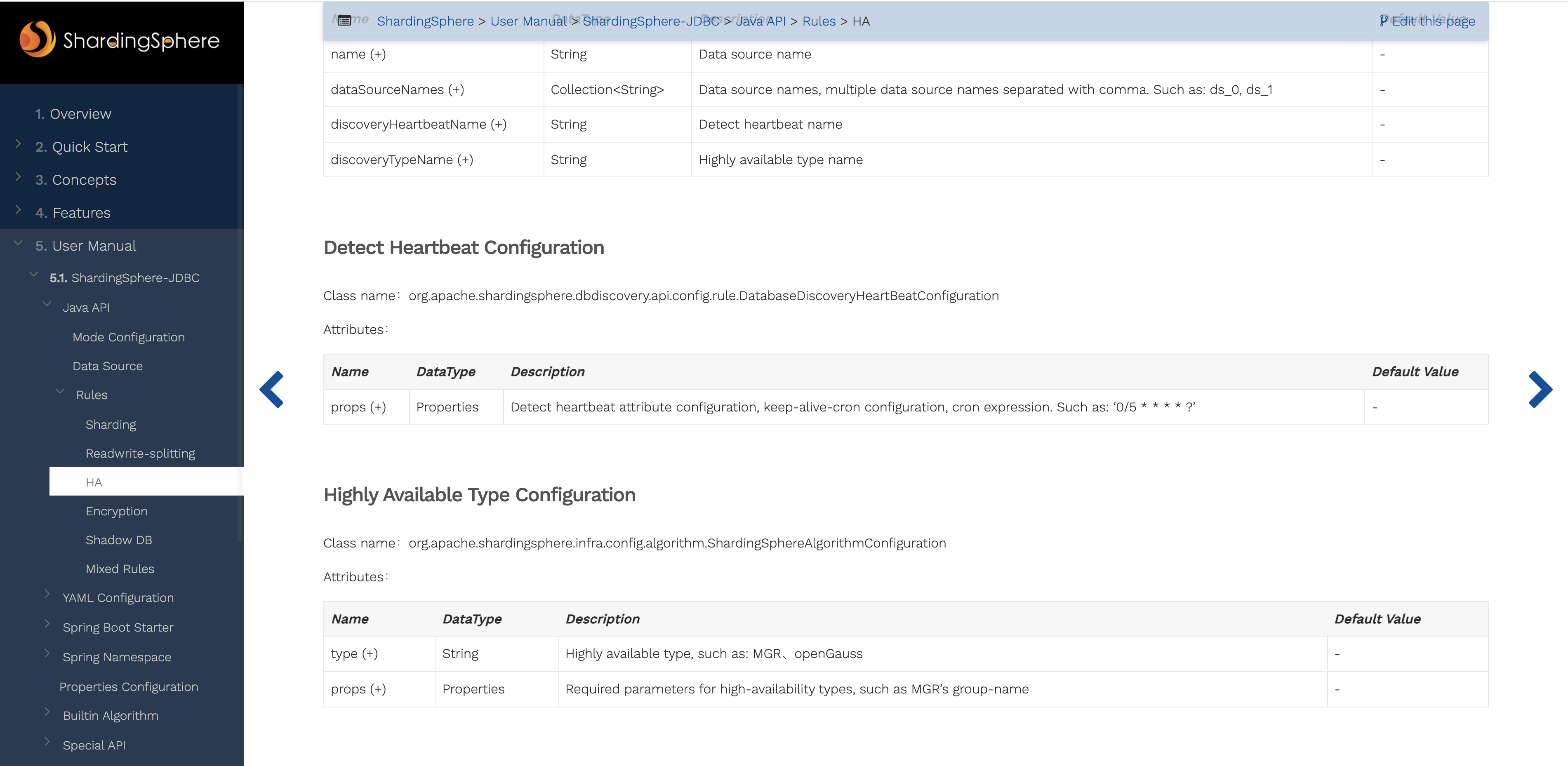Collapse the User Manual section chevron
This screenshot has height=766, width=1568.
(18, 243)
